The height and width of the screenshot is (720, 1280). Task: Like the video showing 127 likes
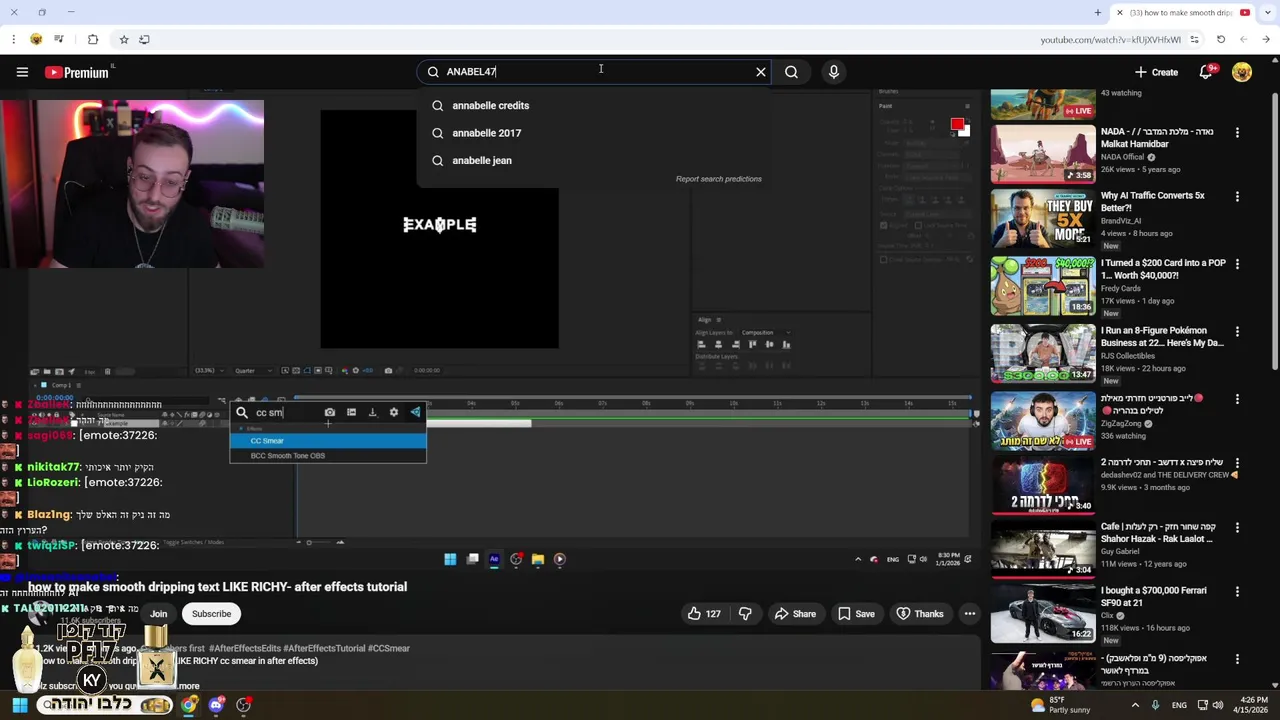pos(704,614)
